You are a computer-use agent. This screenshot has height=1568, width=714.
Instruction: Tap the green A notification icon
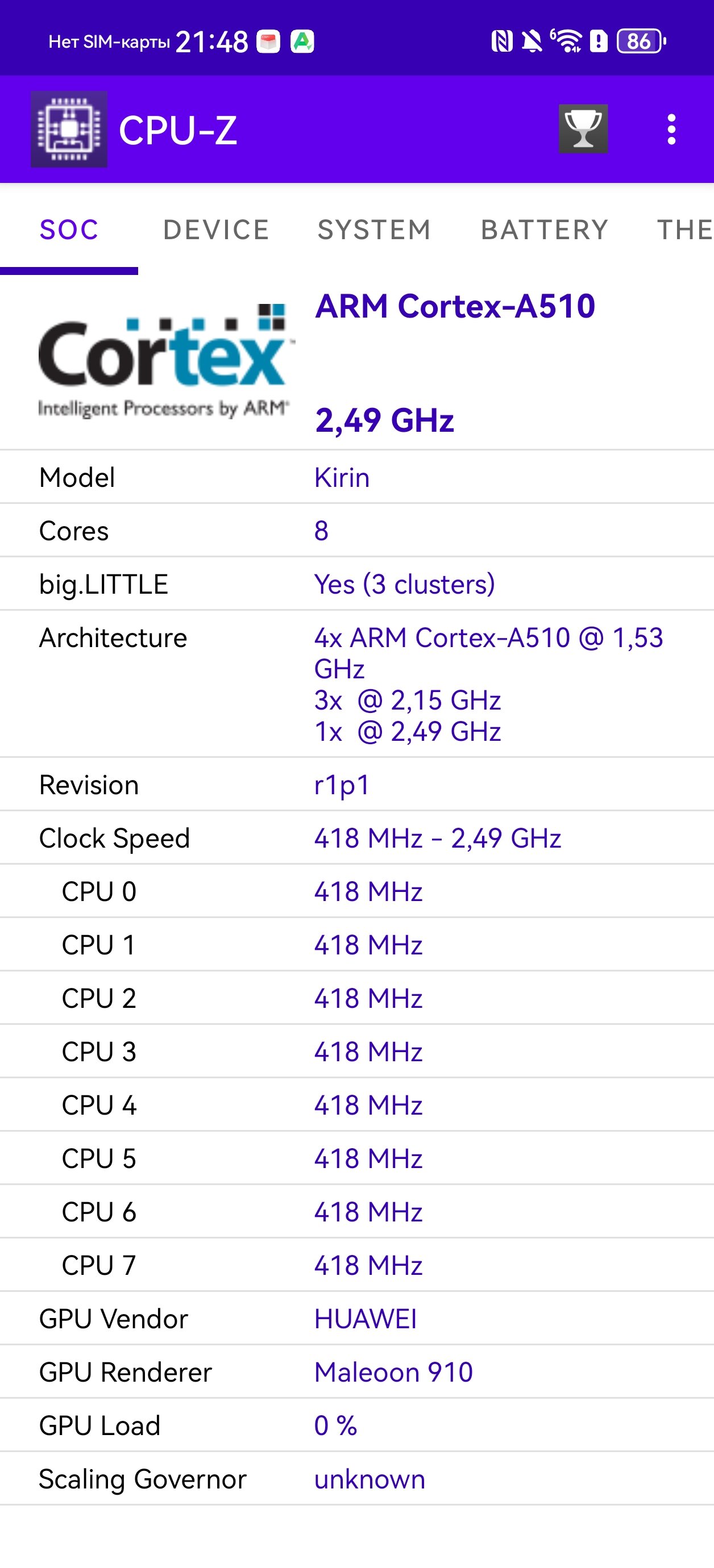pos(302,41)
